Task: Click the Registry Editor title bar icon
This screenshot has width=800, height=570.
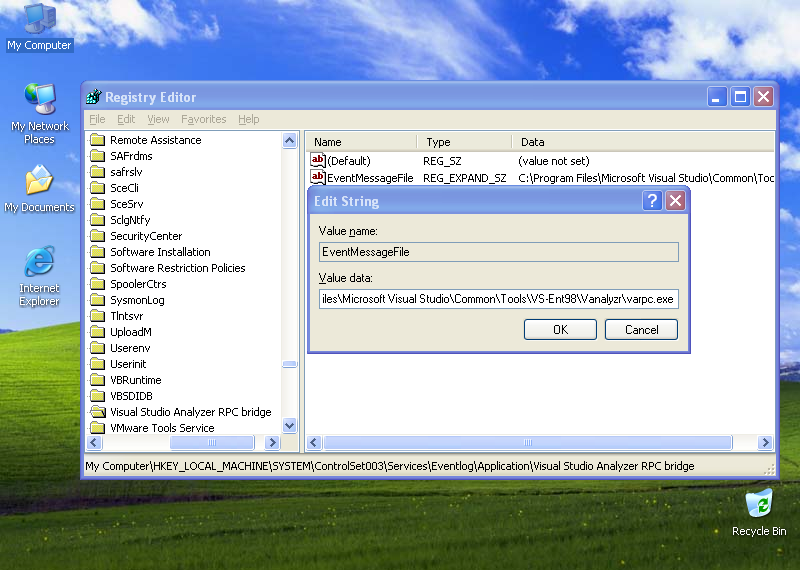Action: [94, 97]
